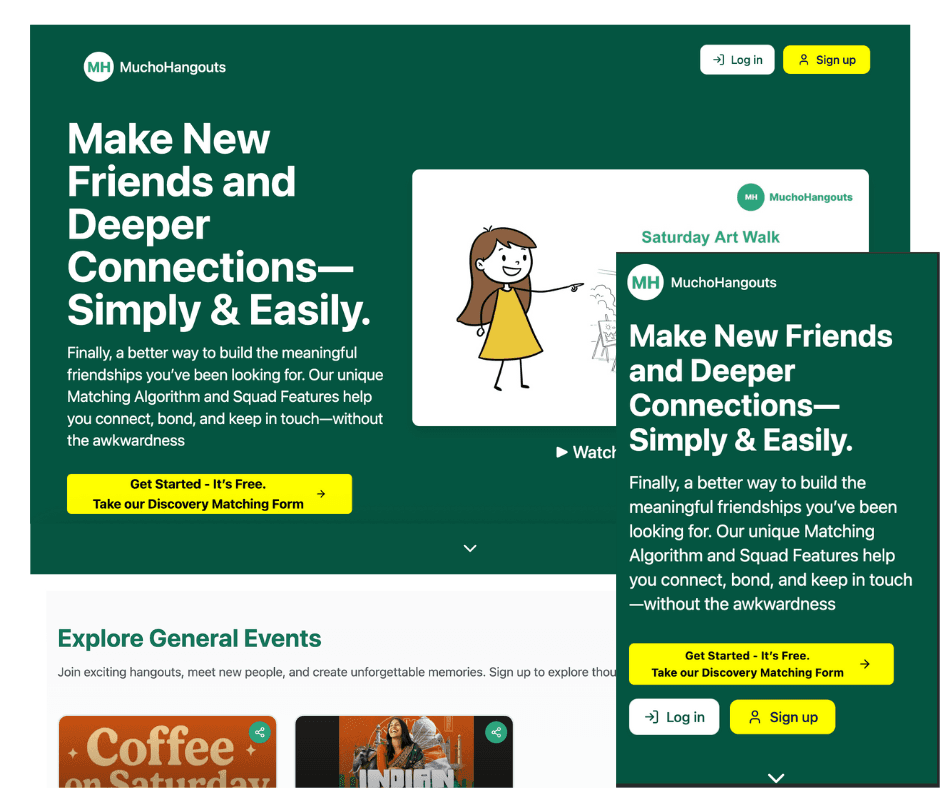Open the Coffee on Saturday event thumbnail
The height and width of the screenshot is (788, 940).
tap(167, 751)
